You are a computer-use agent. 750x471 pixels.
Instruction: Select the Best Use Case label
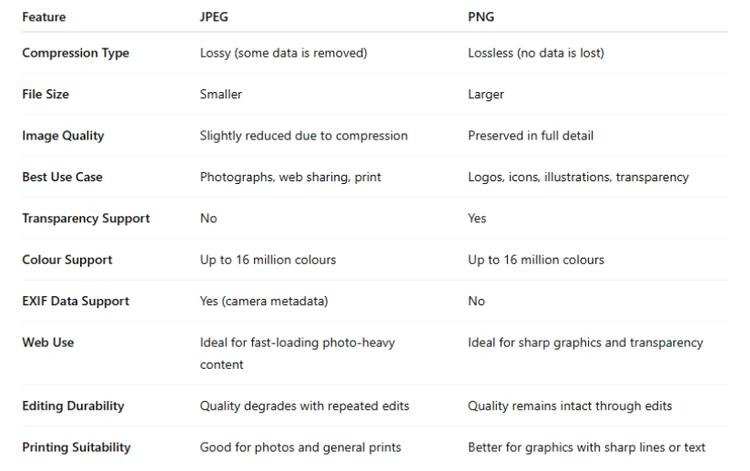pyautogui.click(x=62, y=177)
